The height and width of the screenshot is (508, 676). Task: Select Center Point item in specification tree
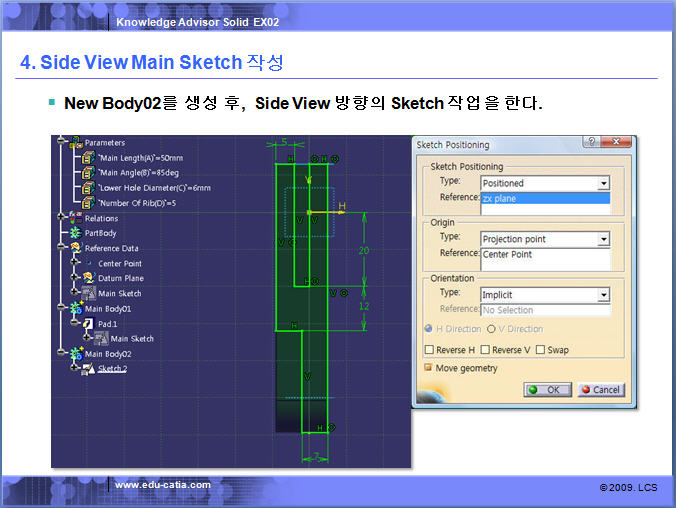[119, 264]
